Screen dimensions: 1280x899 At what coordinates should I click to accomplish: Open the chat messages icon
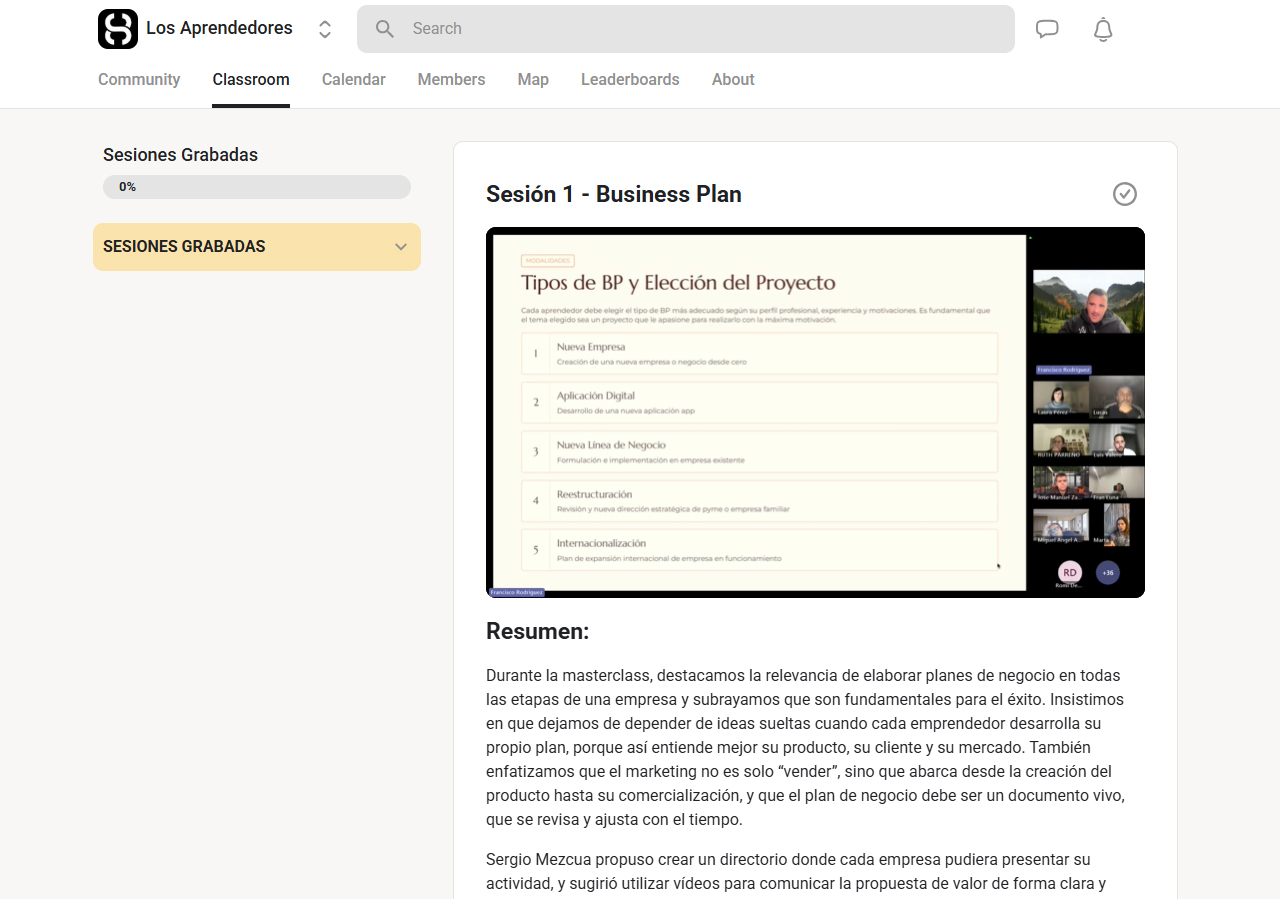[1047, 29]
